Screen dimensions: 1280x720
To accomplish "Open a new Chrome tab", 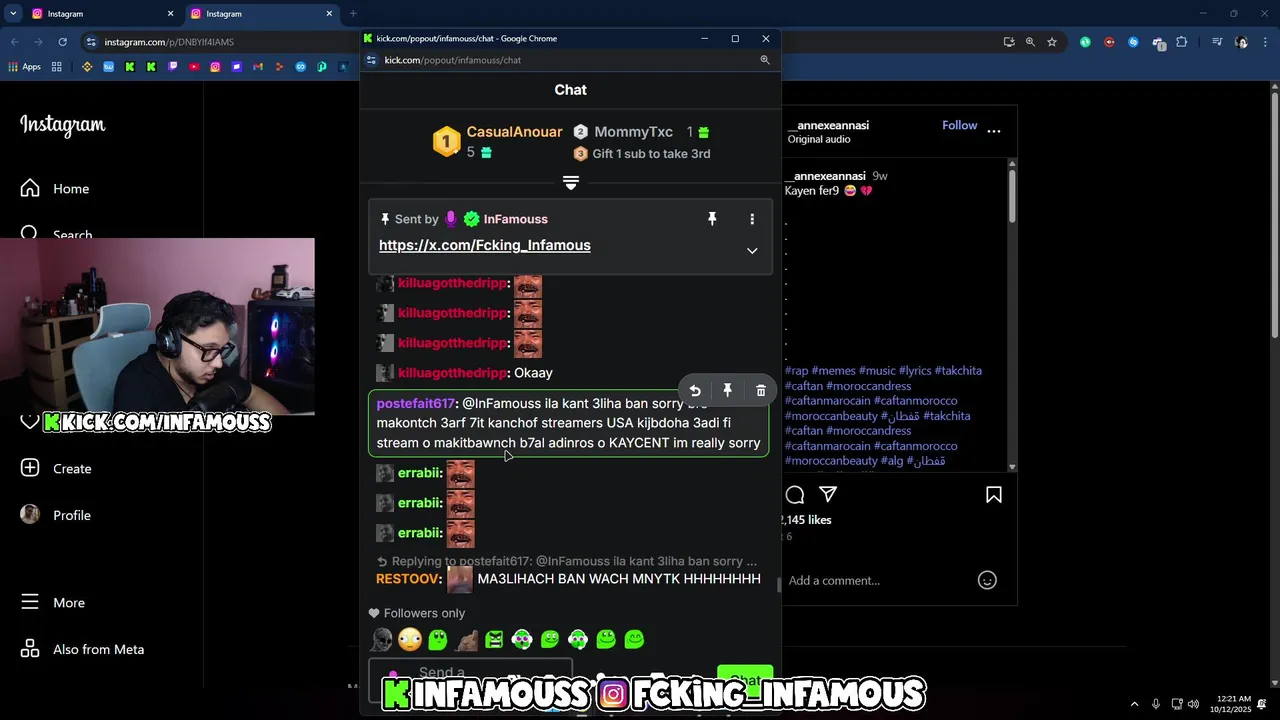I will point(353,14).
